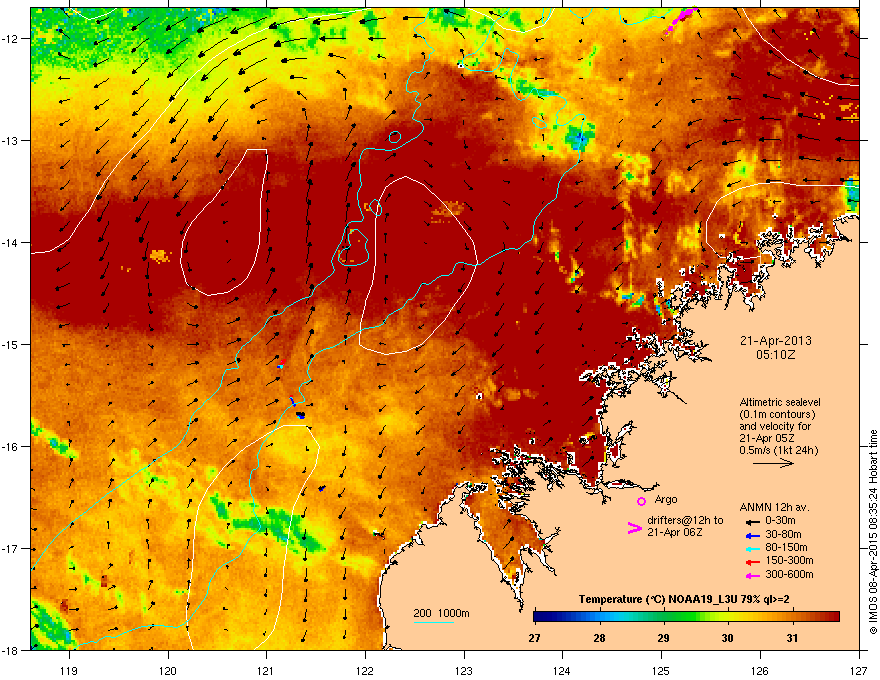Click the latitude axis label -14

tap(11, 242)
